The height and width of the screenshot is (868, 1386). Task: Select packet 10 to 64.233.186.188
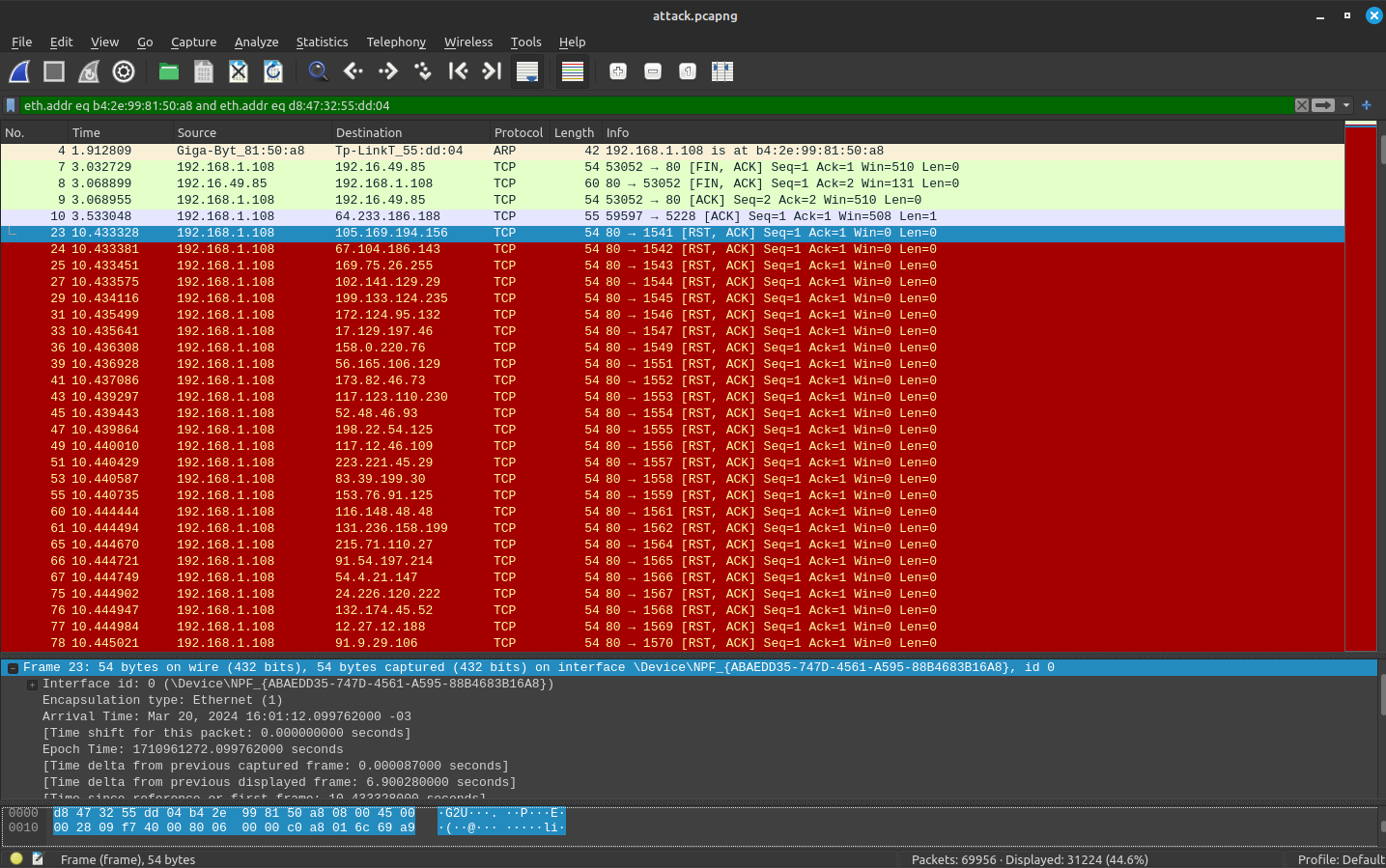pos(672,216)
